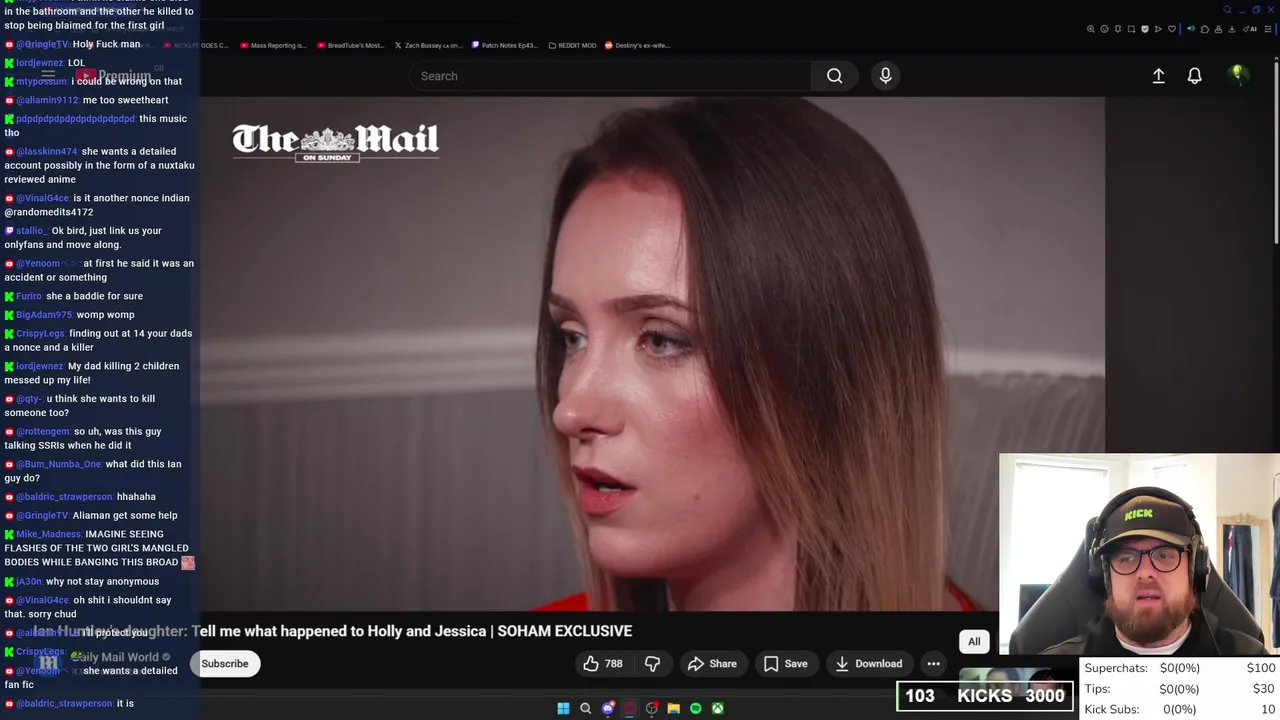Subscribe to Daily Mail World channel
The height and width of the screenshot is (720, 1280).
coord(225,663)
